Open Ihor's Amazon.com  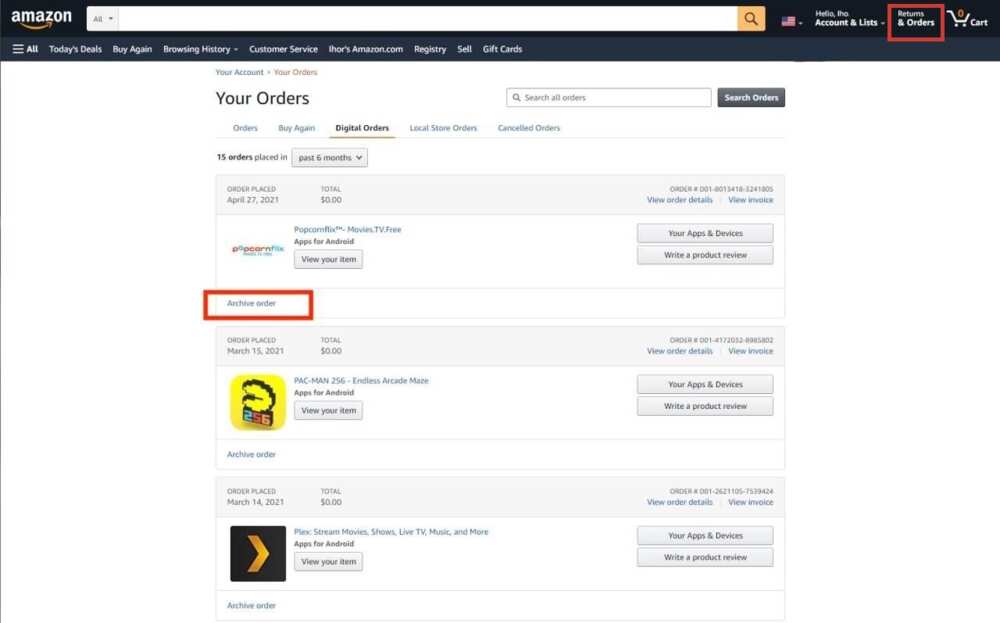coord(365,49)
